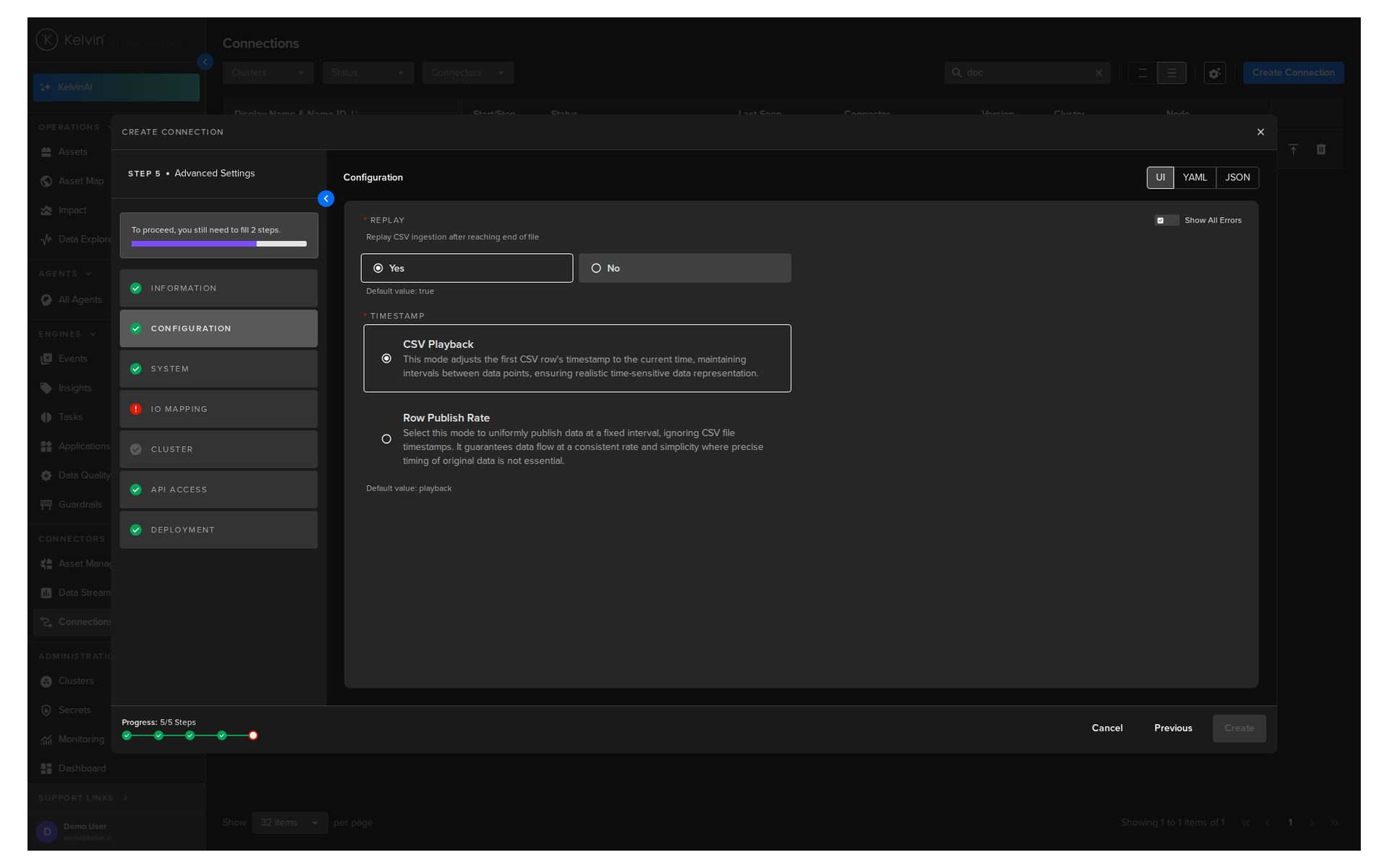Go to the Information step
Viewport: 1389px width, 868px height.
coord(218,289)
